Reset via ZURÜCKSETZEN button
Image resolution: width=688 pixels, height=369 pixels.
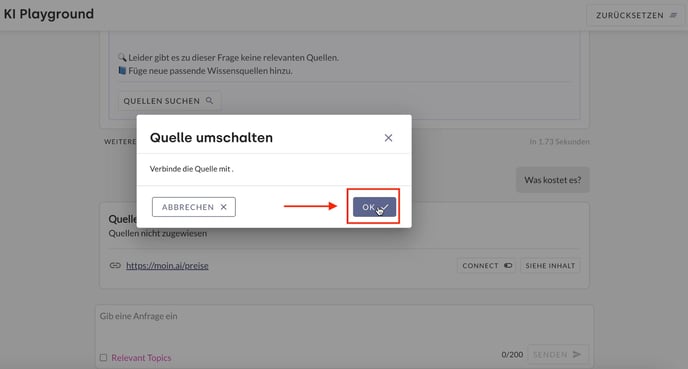pos(636,15)
